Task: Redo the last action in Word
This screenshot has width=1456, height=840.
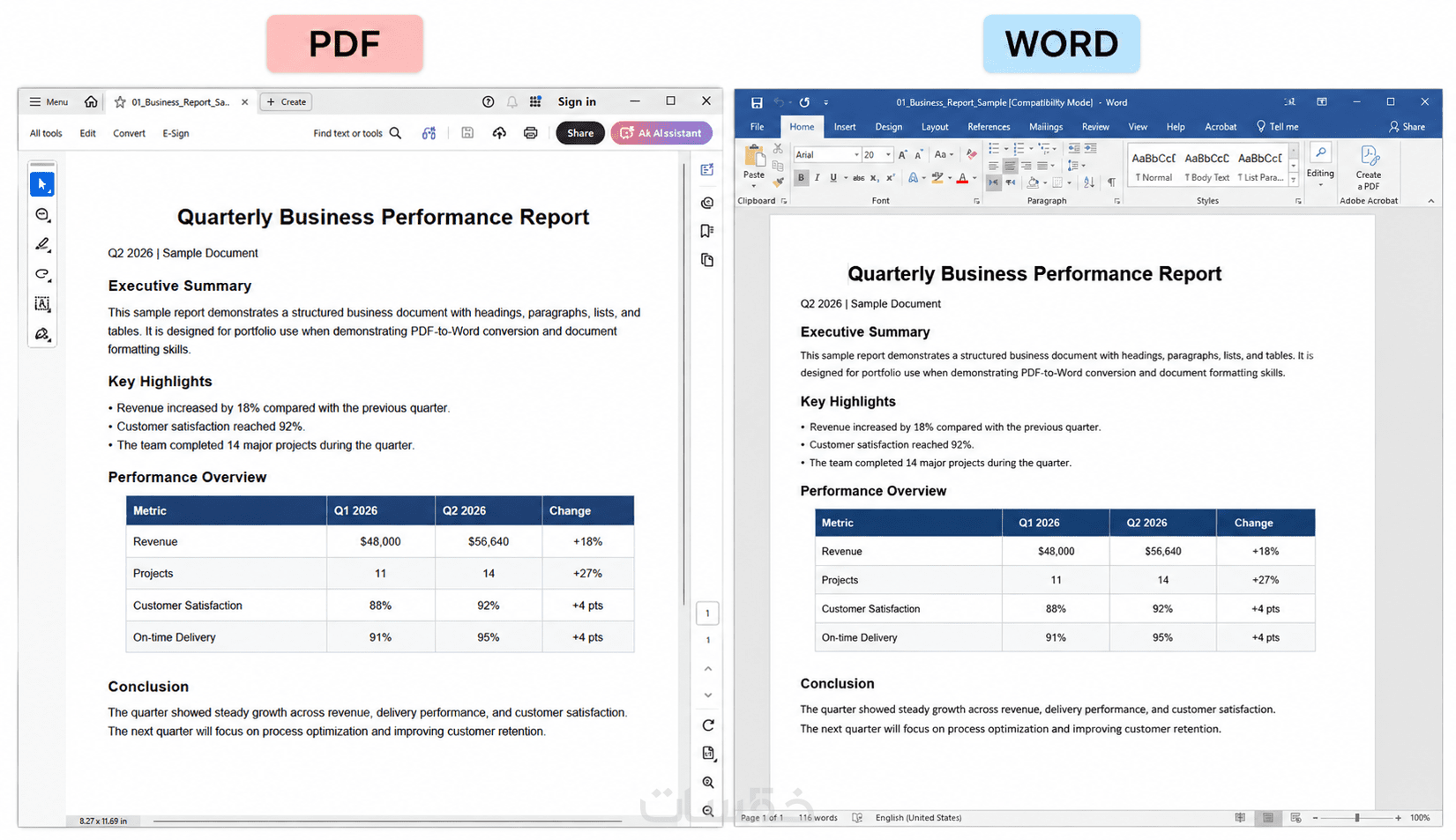Action: (804, 102)
